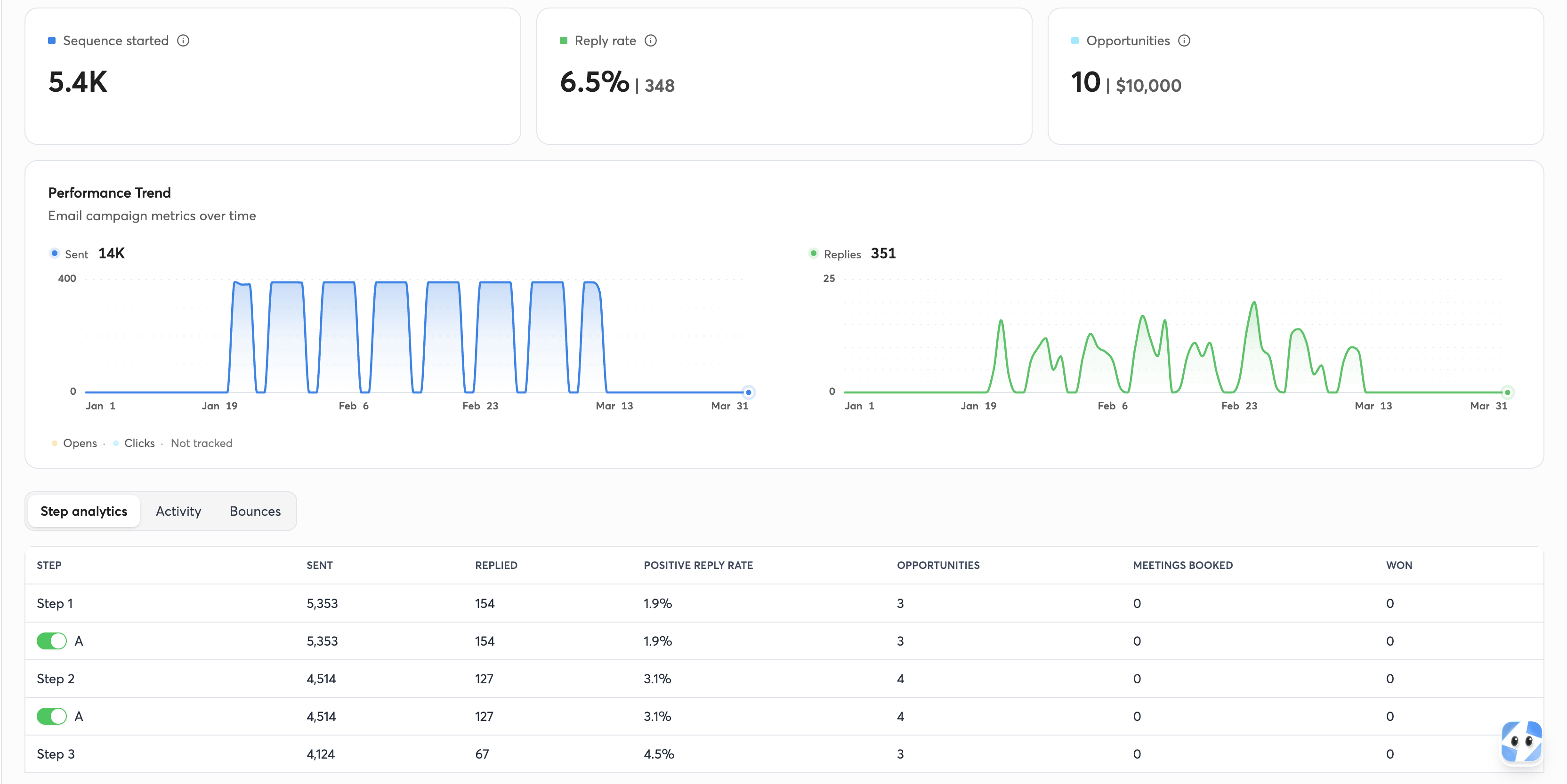Viewport: 1567px width, 784px height.
Task: Click the Opens legend item
Action: pyautogui.click(x=75, y=443)
